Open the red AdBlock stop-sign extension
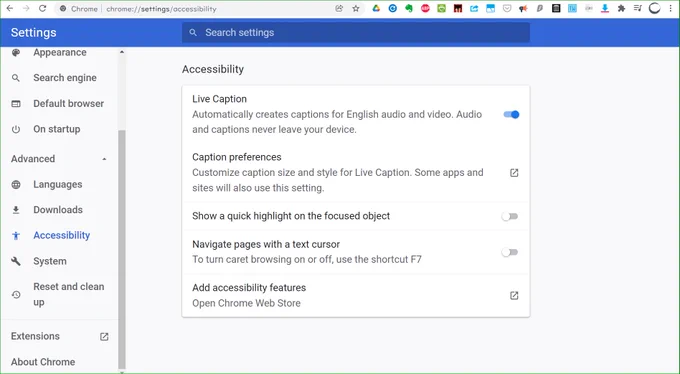 tap(425, 8)
